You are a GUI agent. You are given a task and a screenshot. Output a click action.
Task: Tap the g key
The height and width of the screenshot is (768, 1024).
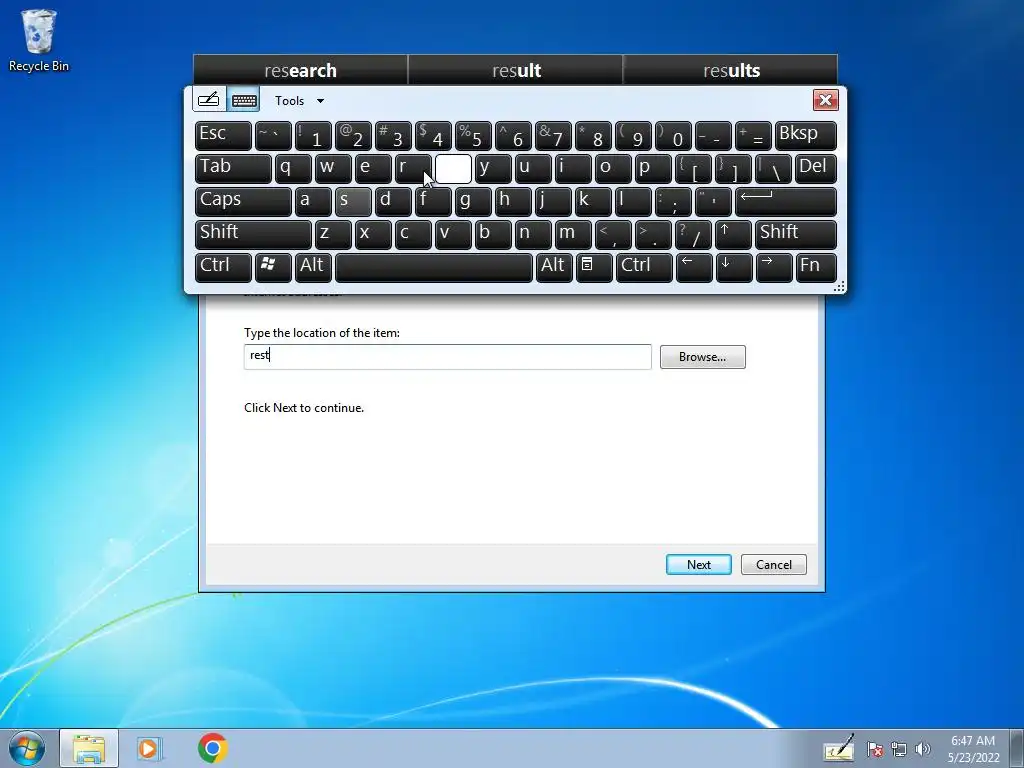[473, 202]
